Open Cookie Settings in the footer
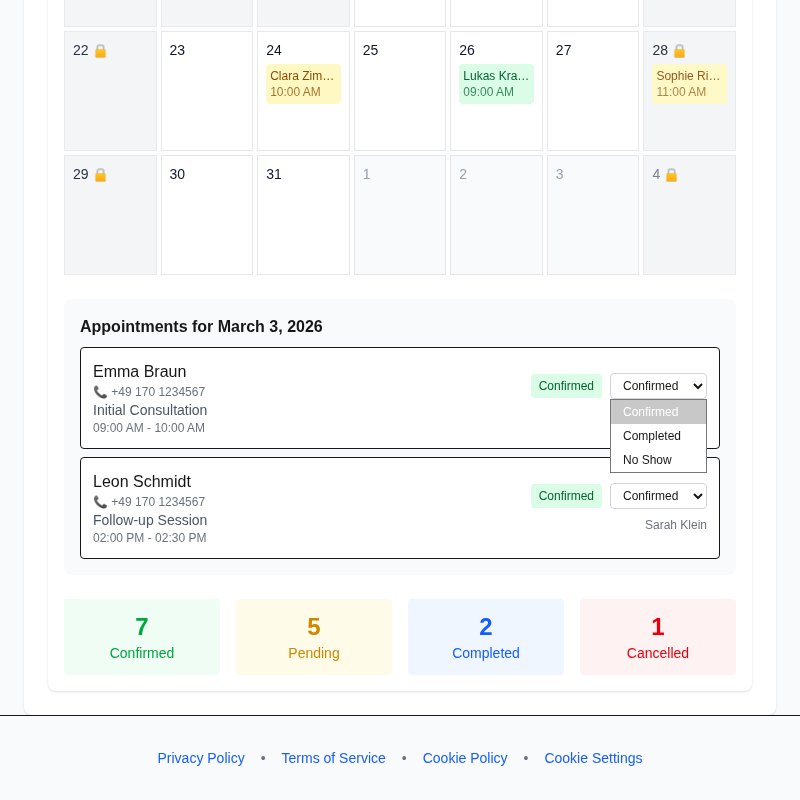Image resolution: width=800 pixels, height=800 pixels. pos(593,758)
